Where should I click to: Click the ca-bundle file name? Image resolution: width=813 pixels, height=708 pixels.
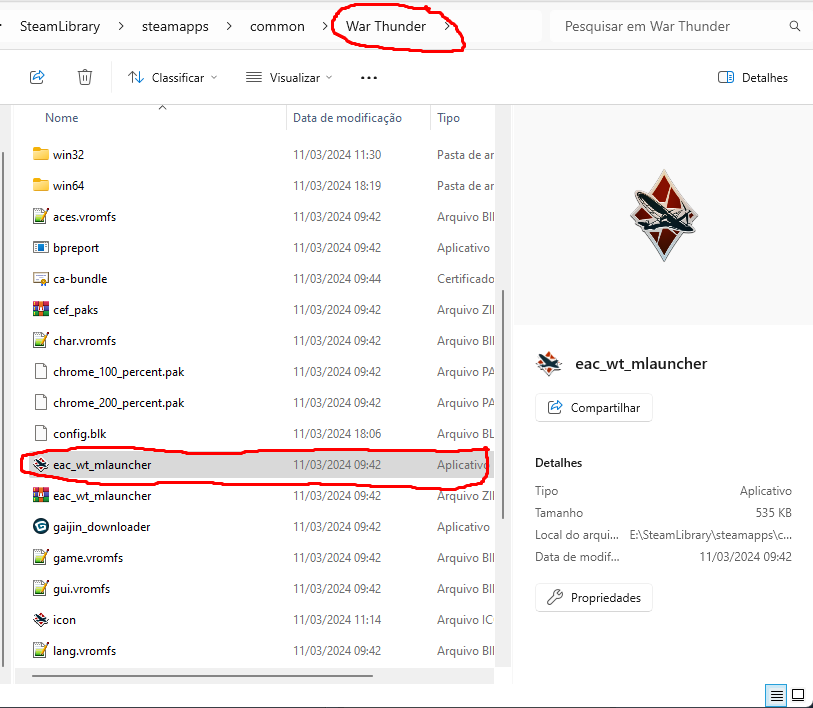coord(80,279)
